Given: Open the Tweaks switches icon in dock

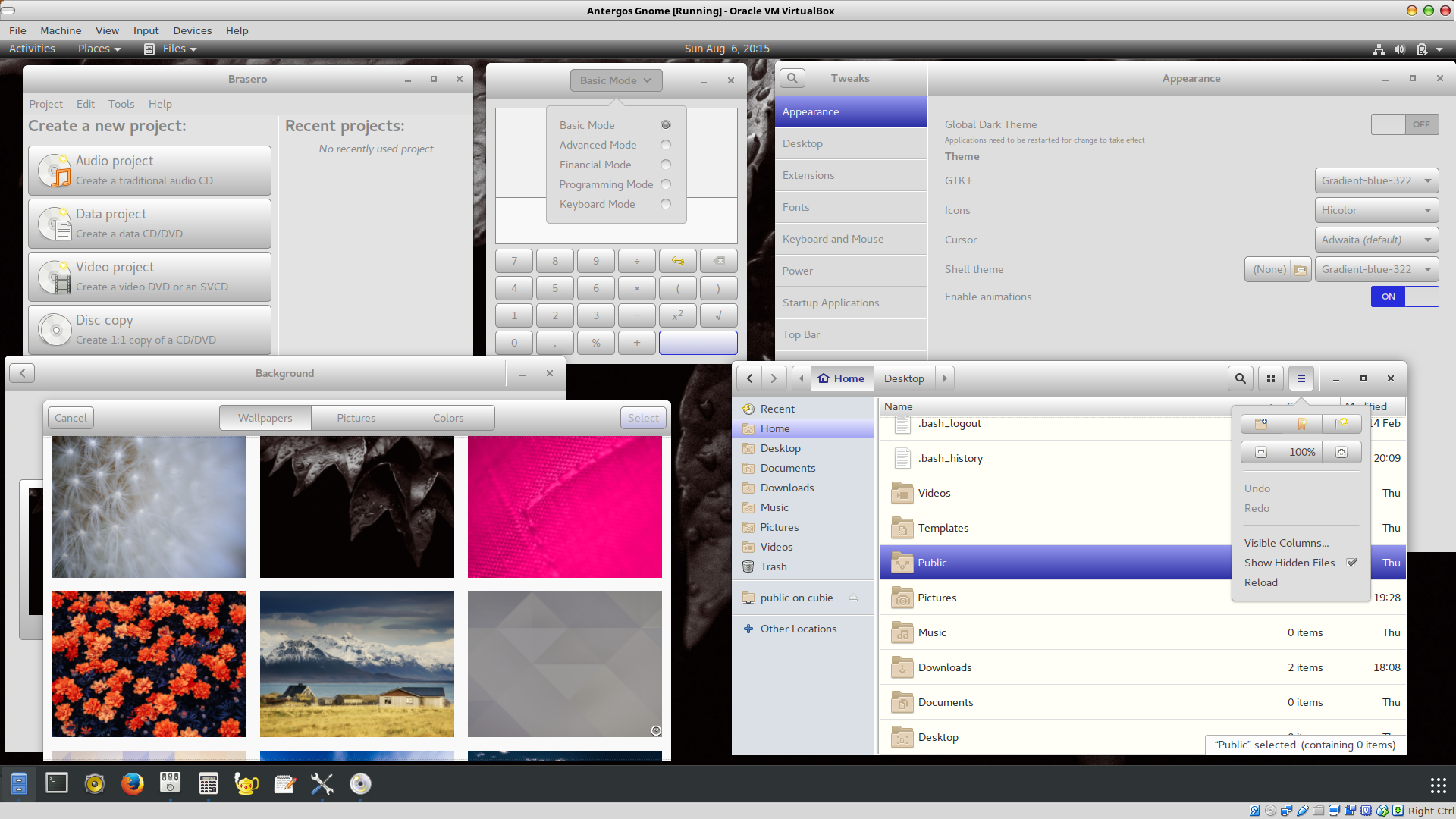Looking at the screenshot, I should click(x=171, y=783).
